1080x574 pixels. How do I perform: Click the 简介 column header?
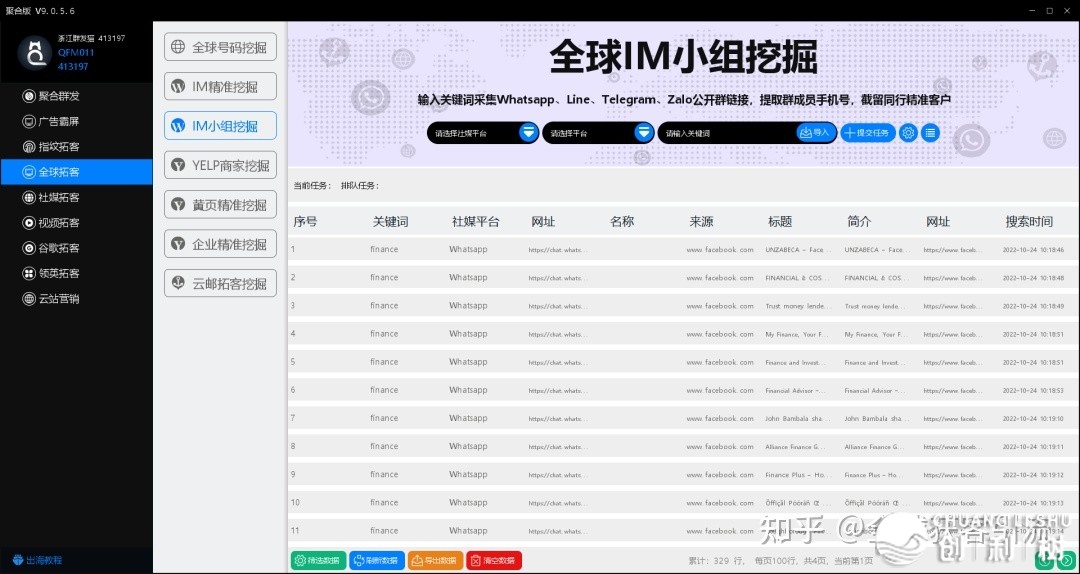[x=859, y=222]
